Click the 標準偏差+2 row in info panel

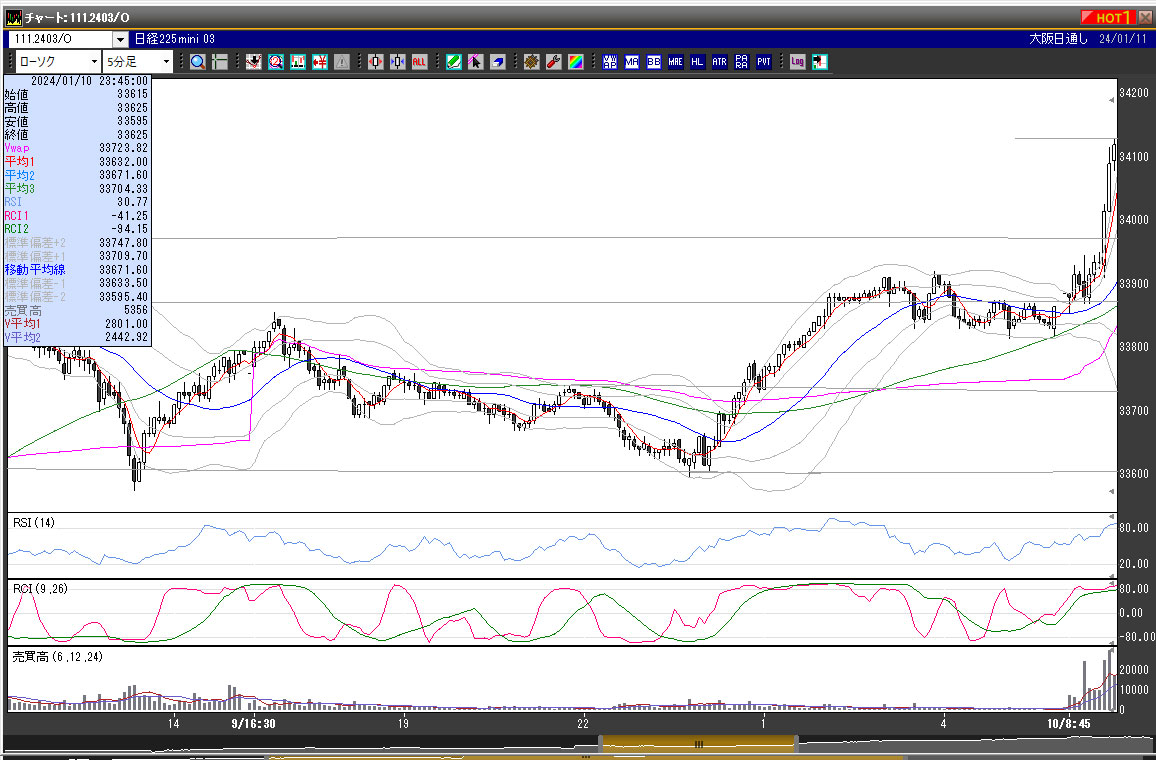[77, 243]
